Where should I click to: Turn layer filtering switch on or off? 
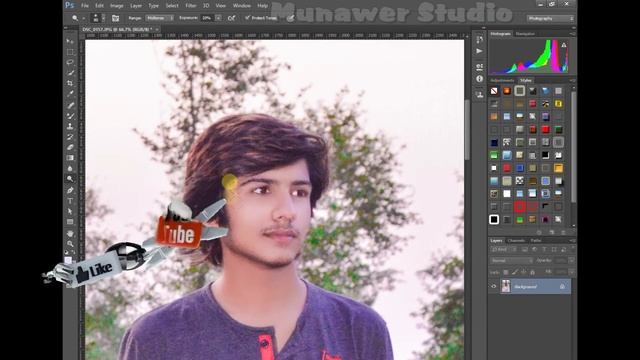572,249
